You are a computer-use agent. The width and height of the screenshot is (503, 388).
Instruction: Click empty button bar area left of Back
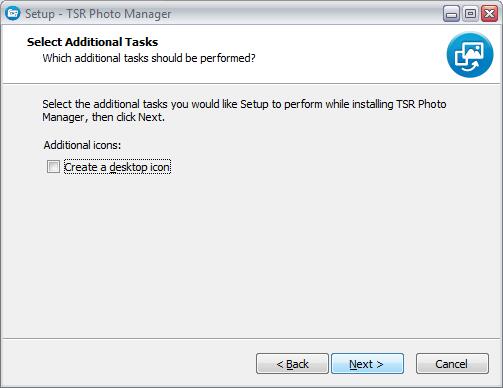point(128,364)
